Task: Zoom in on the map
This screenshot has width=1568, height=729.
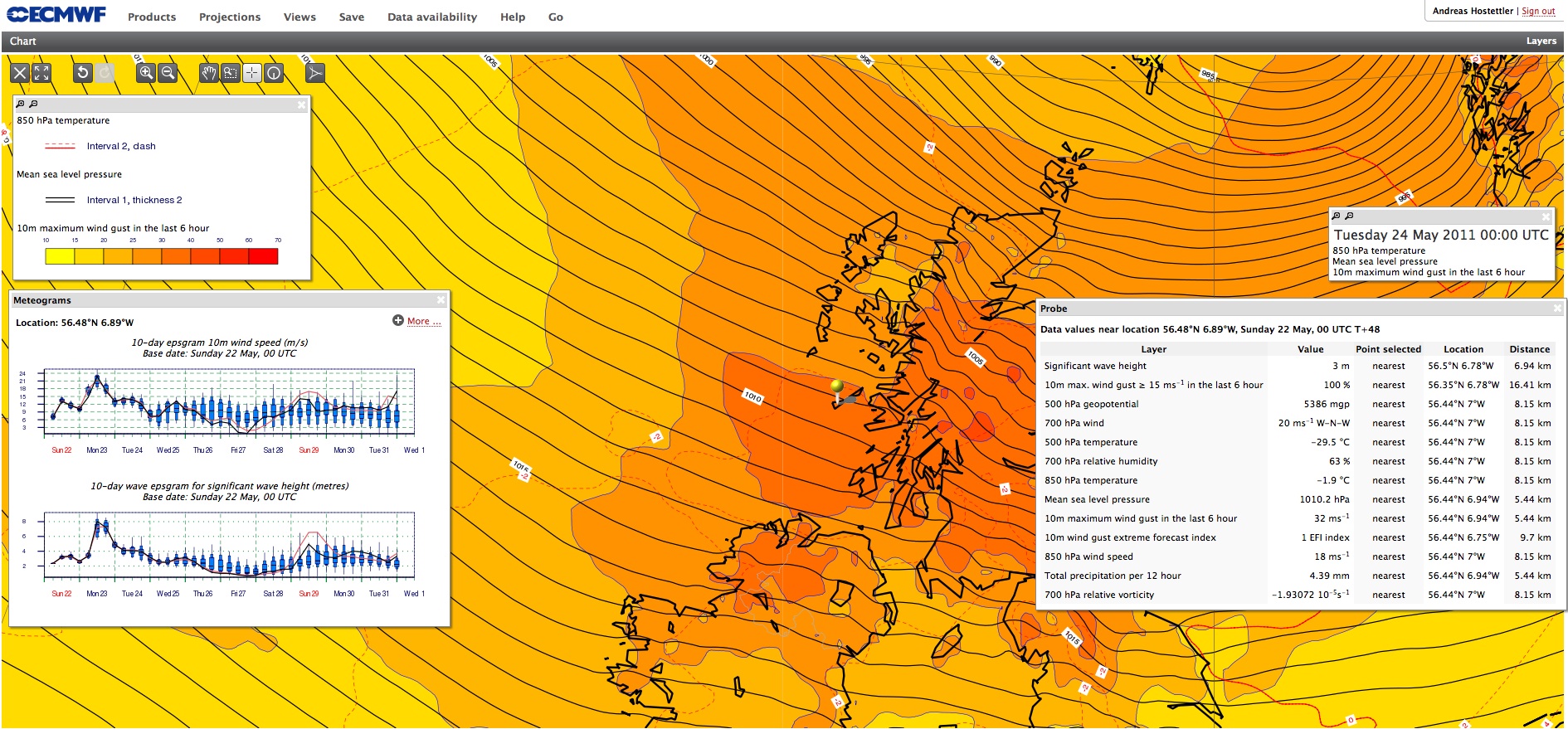Action: tap(146, 73)
